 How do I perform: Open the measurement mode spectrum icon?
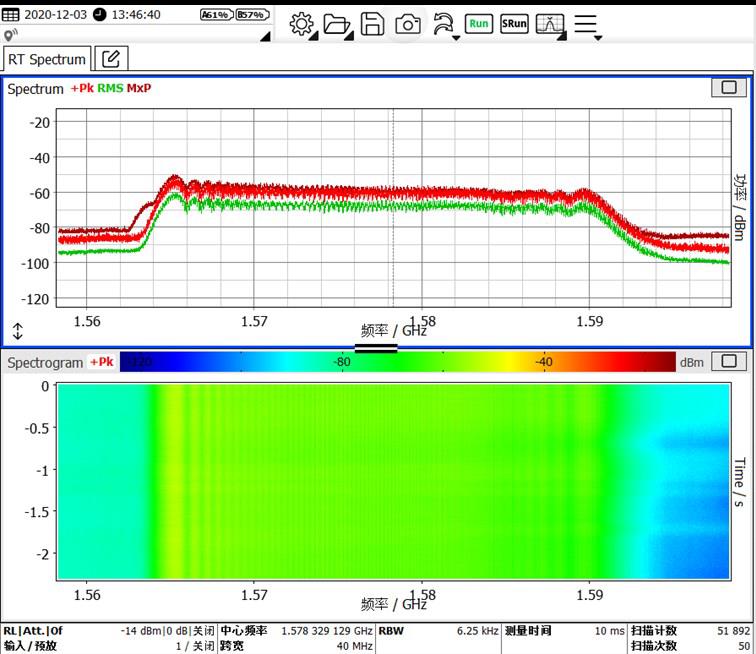pos(549,24)
